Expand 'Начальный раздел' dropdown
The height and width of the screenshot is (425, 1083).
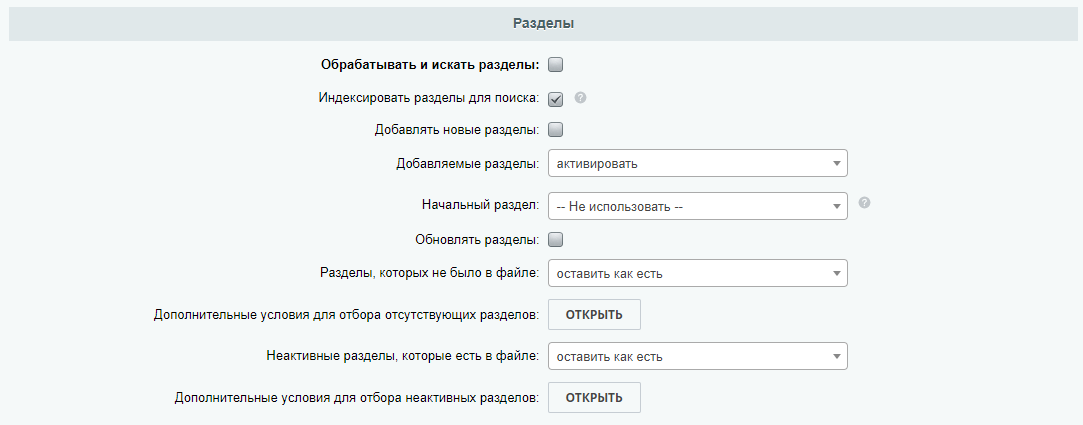[698, 206]
